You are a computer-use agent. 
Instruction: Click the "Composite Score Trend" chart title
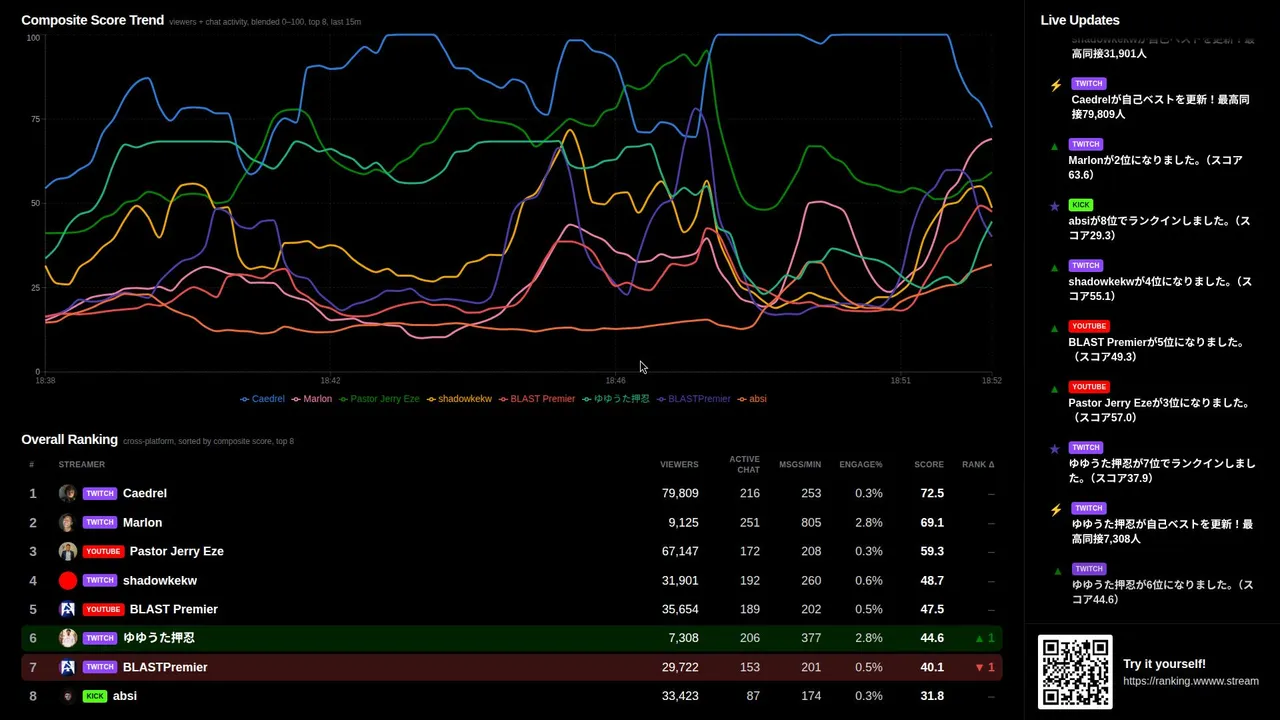(x=92, y=20)
